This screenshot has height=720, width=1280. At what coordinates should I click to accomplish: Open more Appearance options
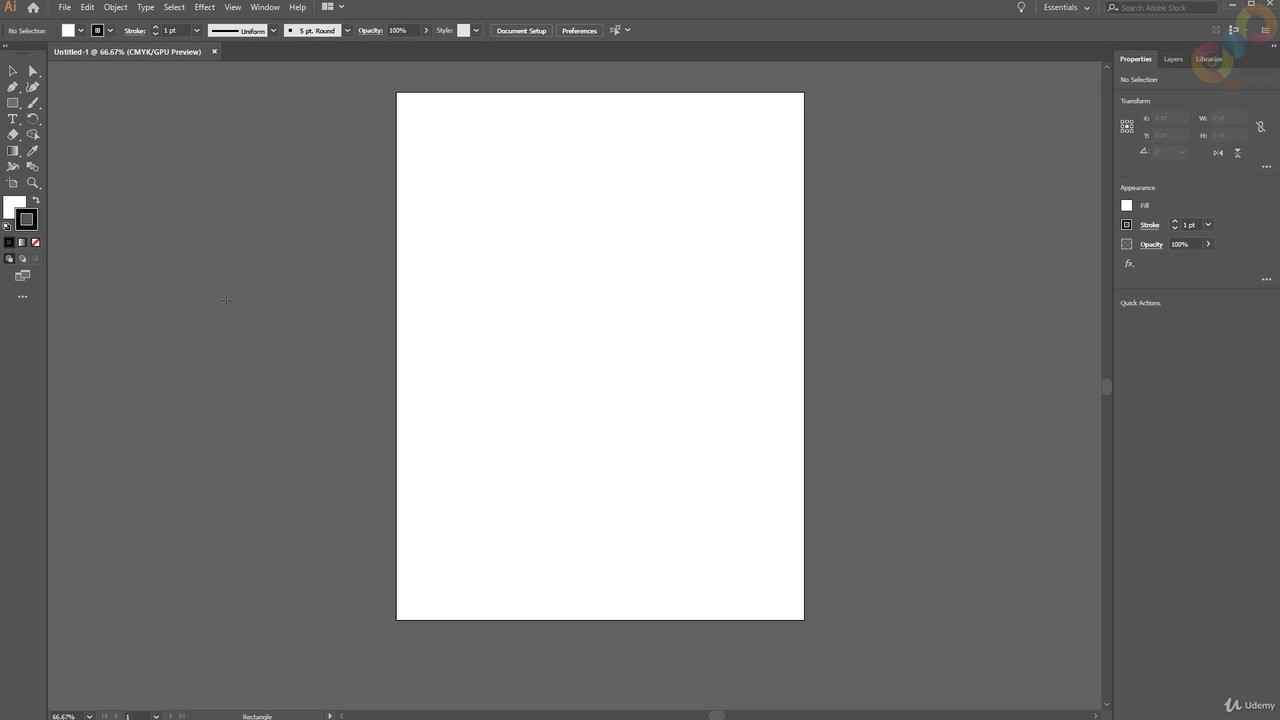tap(1266, 279)
